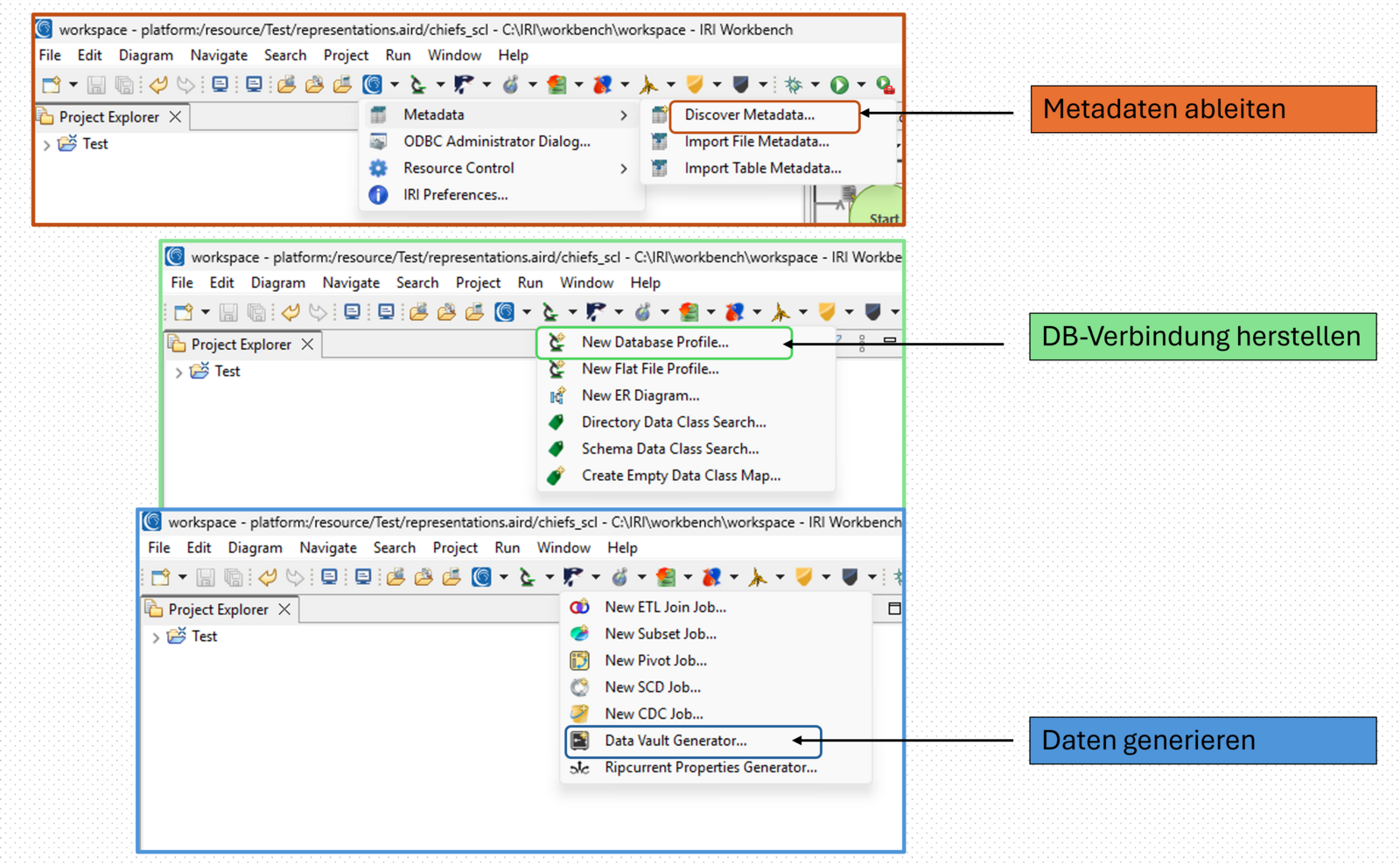
Task: Select New SCD Job... menu entry
Action: pyautogui.click(x=652, y=687)
